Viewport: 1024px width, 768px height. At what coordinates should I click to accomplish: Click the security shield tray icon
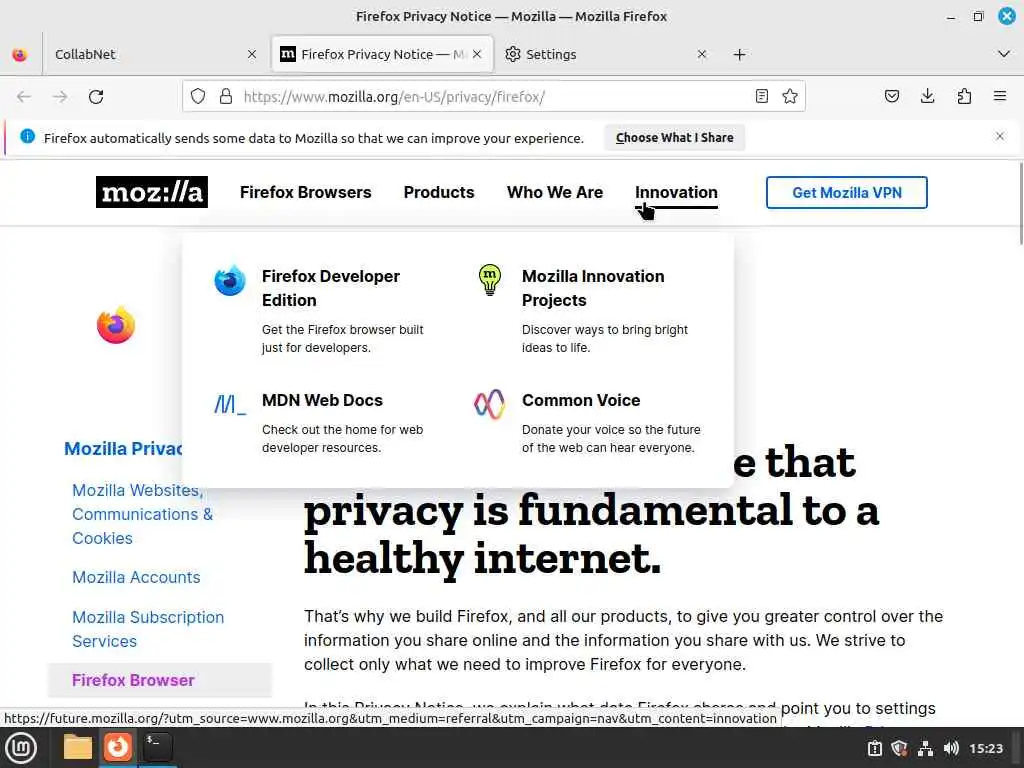tap(900, 748)
